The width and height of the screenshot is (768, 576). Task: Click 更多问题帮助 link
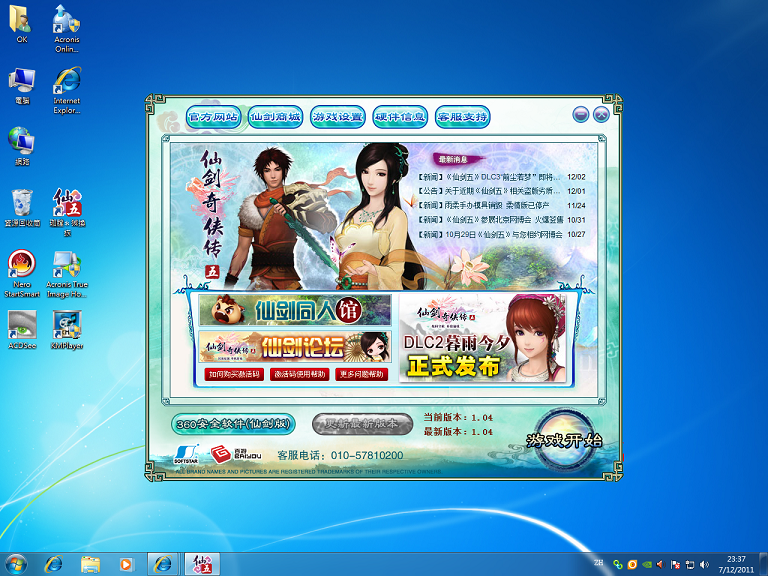pos(361,375)
